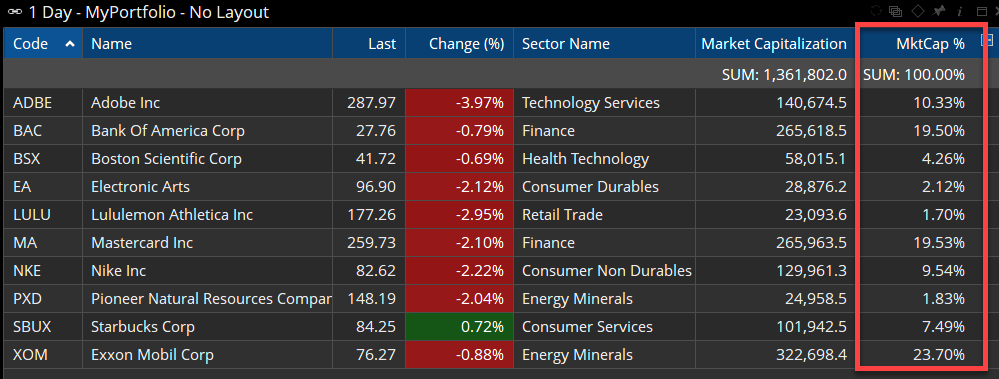Click the refresh circle icon in title bar
The height and width of the screenshot is (379, 999).
(875, 11)
